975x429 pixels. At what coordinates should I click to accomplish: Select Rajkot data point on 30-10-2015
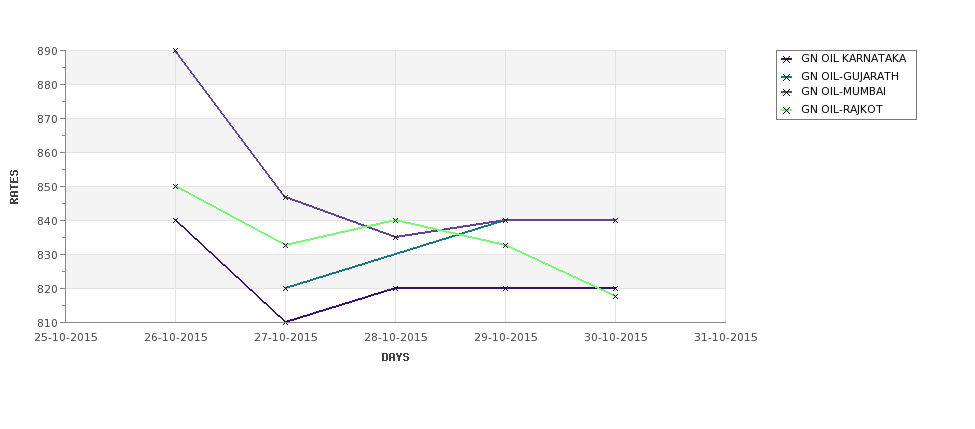pos(615,297)
